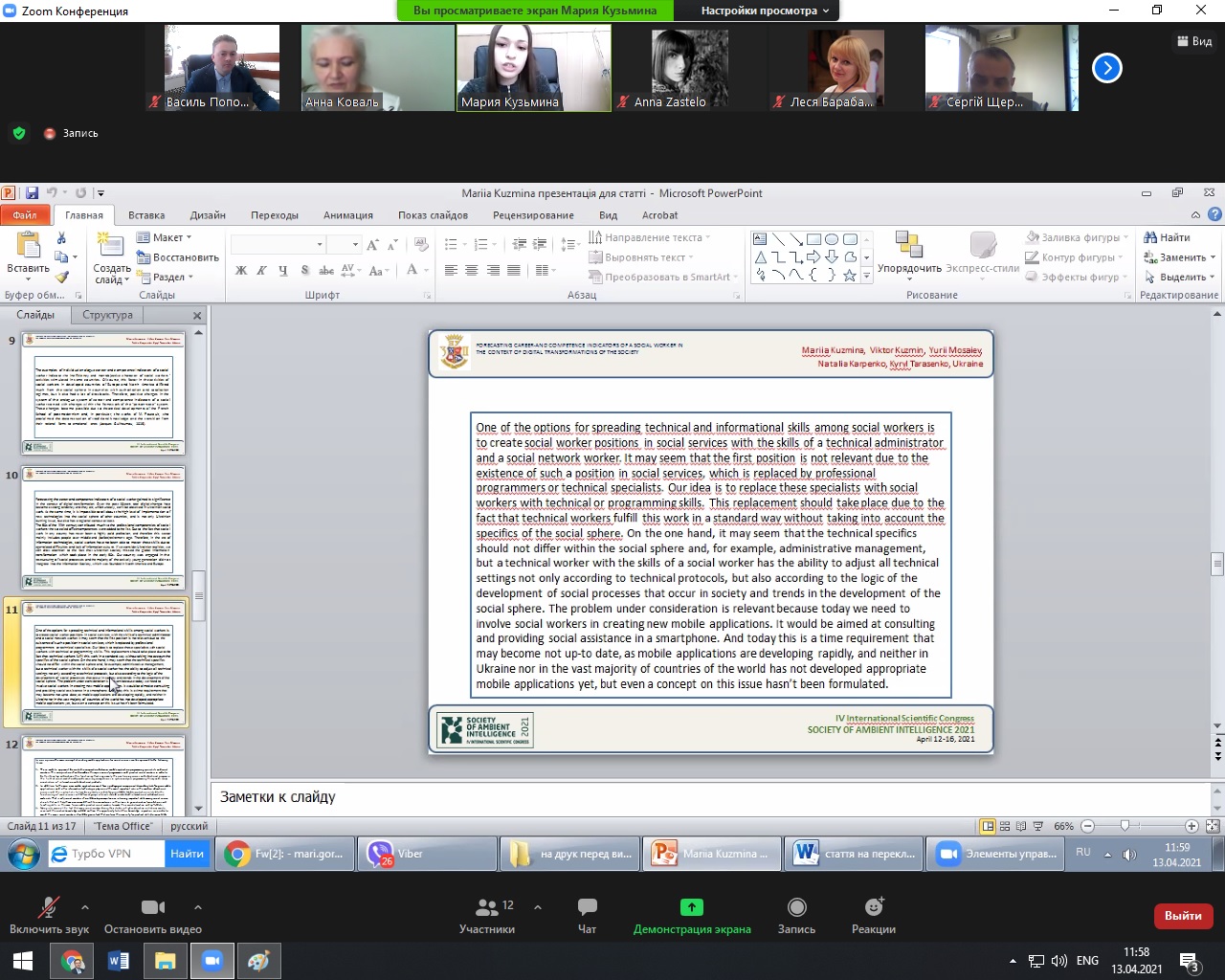Expand audio options arrow beside microphone
Screen dimensions: 1225x980
[85, 907]
